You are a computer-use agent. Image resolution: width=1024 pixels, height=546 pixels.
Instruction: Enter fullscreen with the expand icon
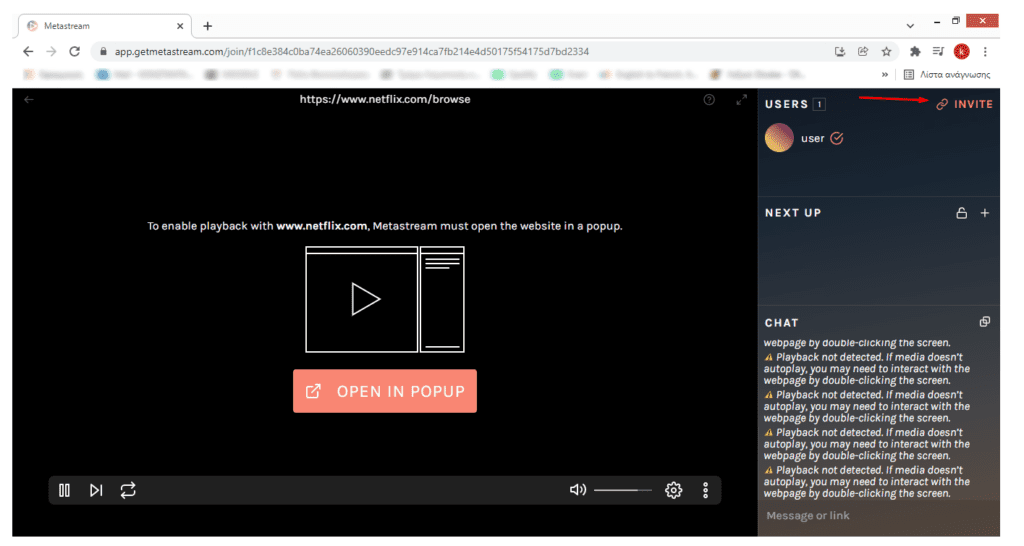[741, 100]
